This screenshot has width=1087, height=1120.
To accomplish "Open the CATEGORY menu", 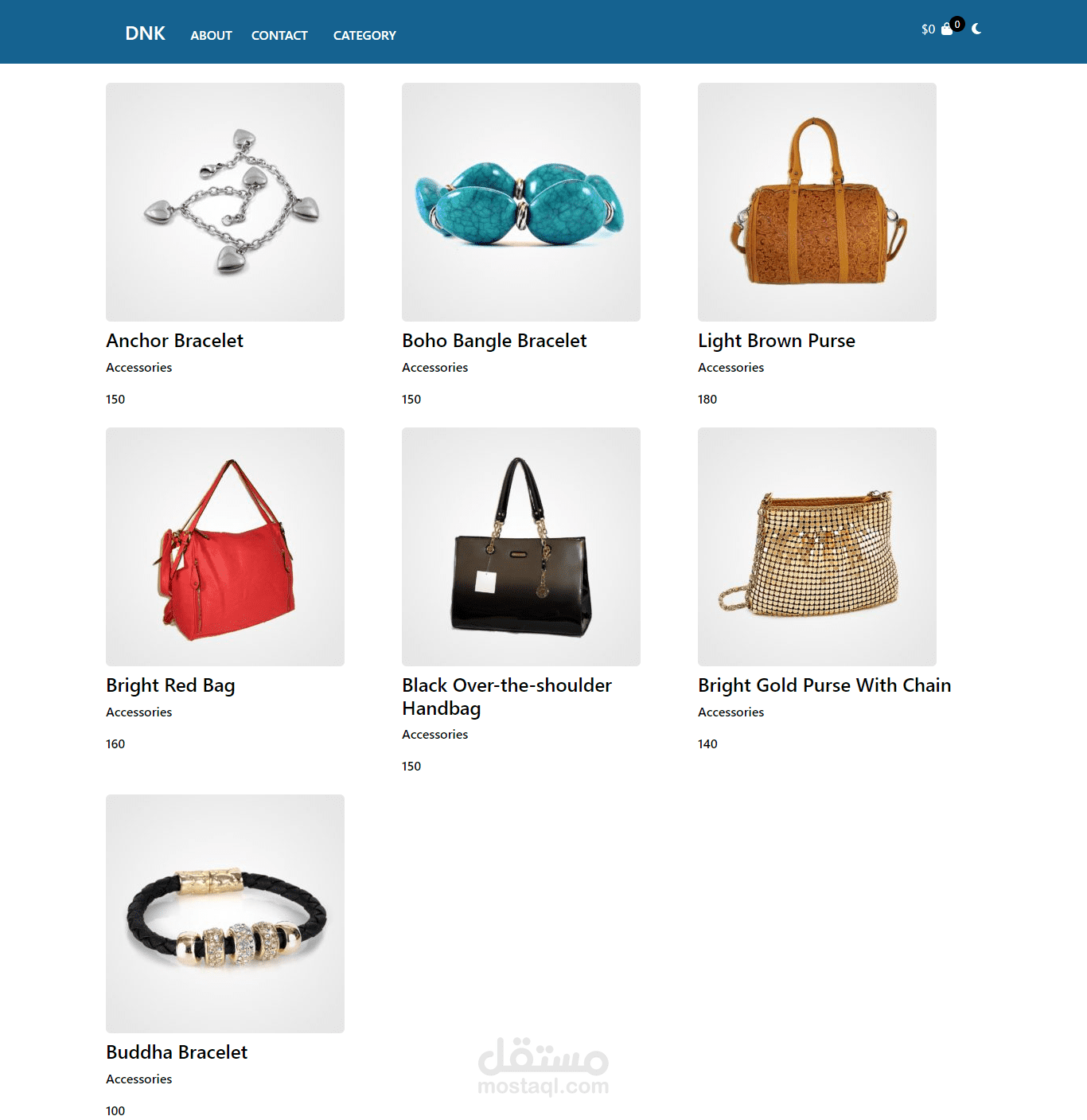I will 364,35.
